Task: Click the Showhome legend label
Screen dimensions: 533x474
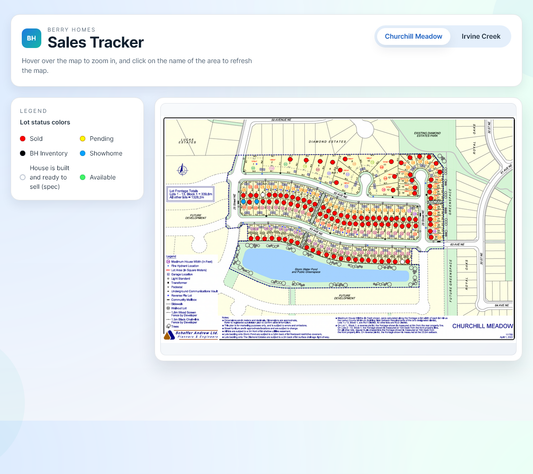Action: point(106,153)
